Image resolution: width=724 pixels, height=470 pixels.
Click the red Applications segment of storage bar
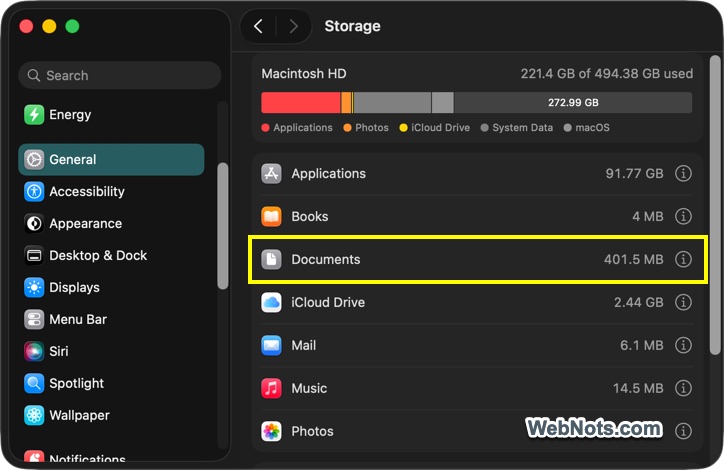point(301,102)
